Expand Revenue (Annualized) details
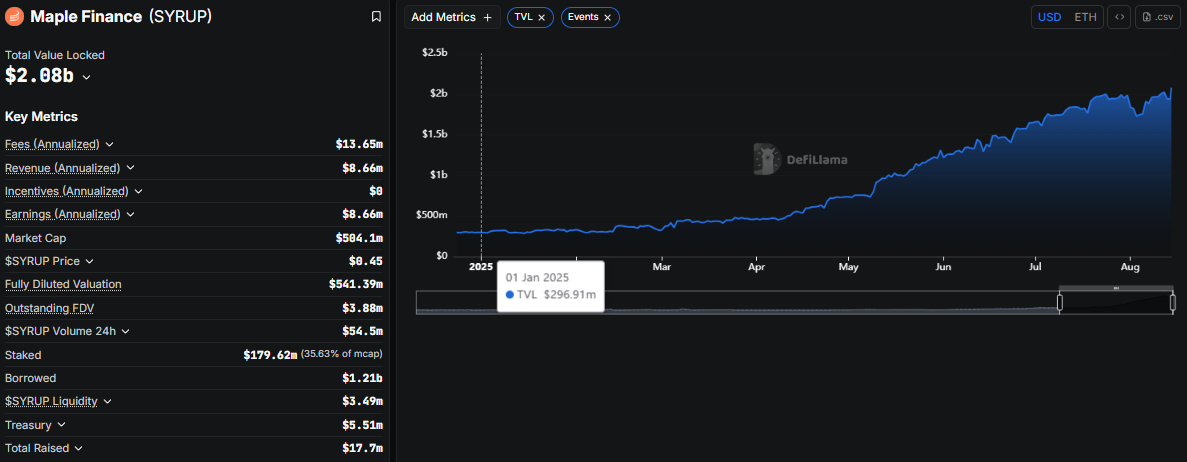 tap(130, 167)
